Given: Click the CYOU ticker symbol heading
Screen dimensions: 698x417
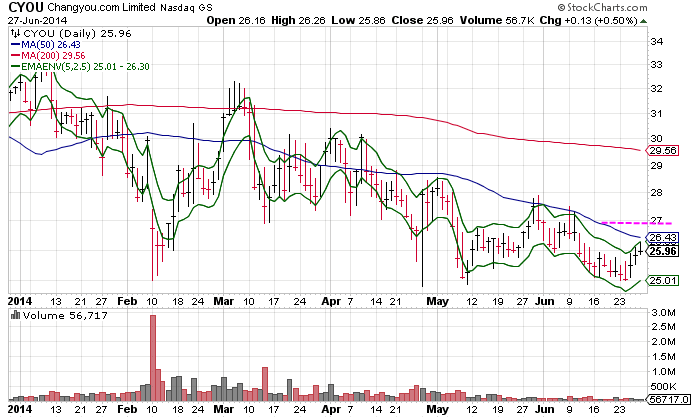Looking at the screenshot, I should coord(26,7).
